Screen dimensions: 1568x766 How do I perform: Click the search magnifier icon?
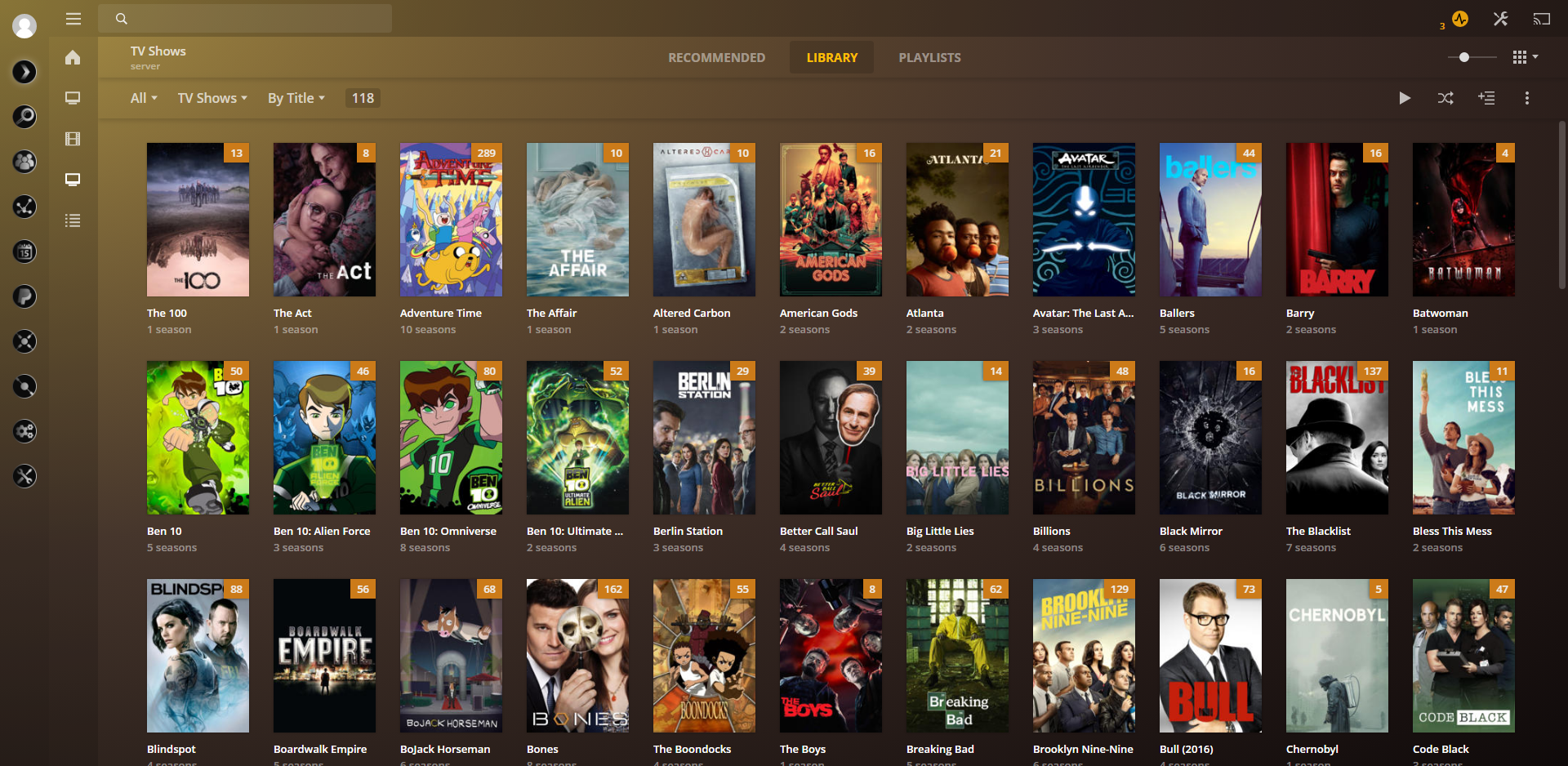(122, 19)
